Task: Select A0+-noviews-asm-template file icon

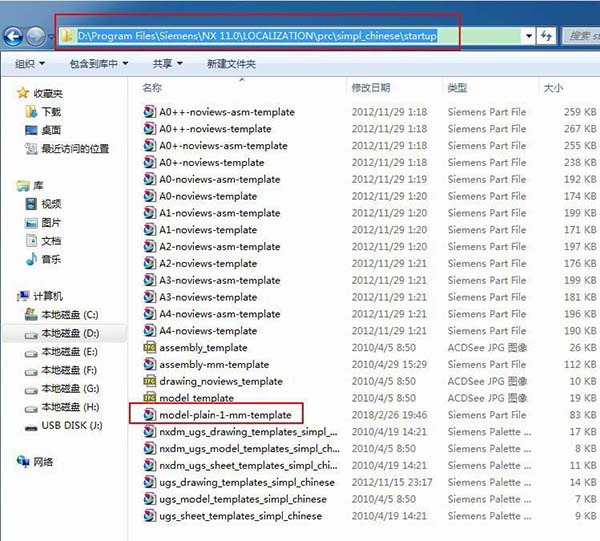Action: coord(150,145)
